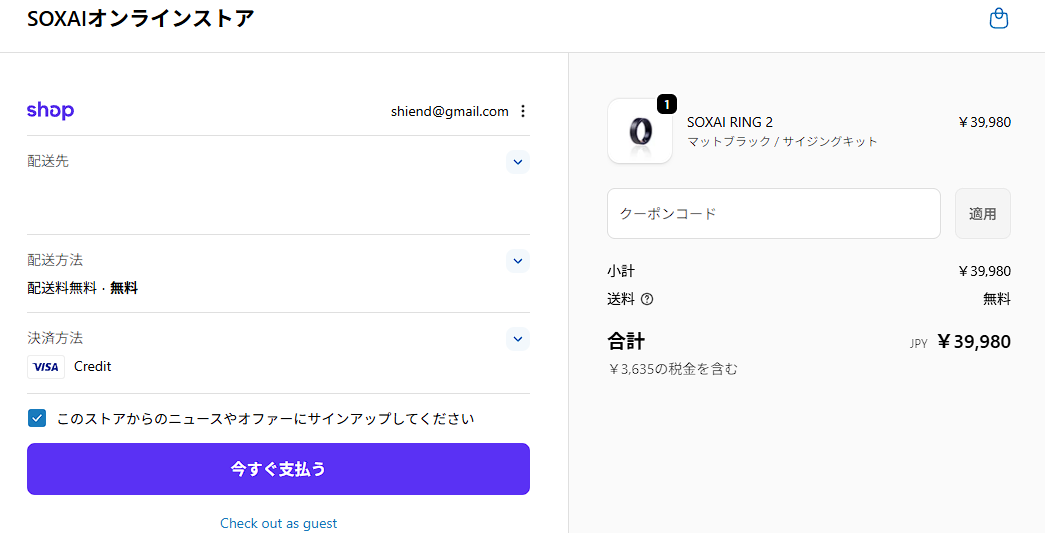The image size is (1045, 533).
Task: Click the signup checkbox label text
Action: [x=265, y=419]
